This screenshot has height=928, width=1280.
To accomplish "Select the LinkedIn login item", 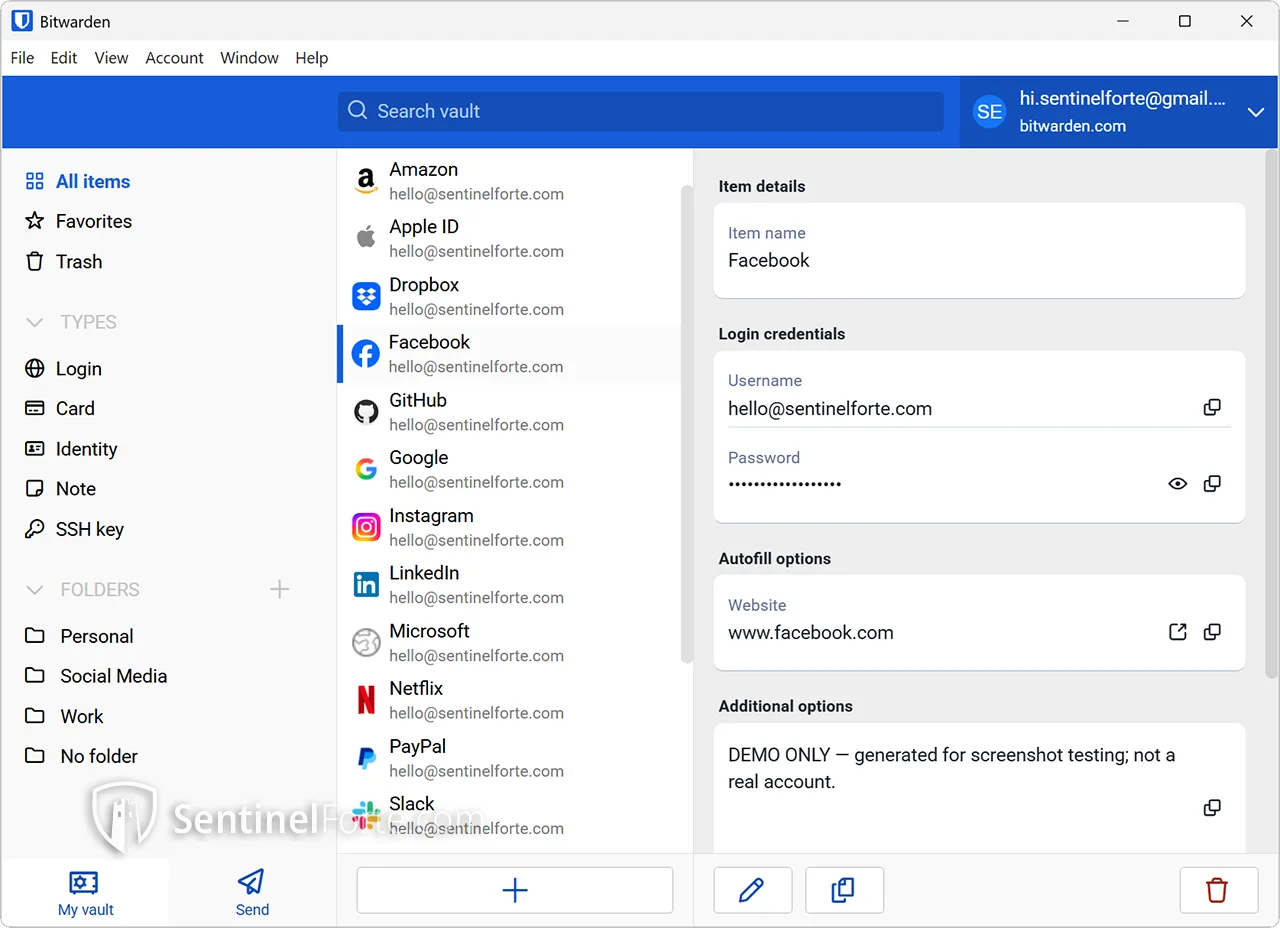I will [510, 584].
